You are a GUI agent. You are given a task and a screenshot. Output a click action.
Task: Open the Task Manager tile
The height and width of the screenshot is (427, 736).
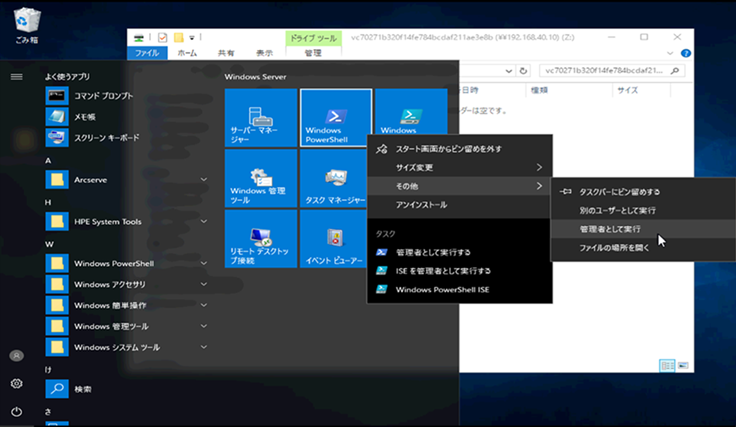coord(334,178)
